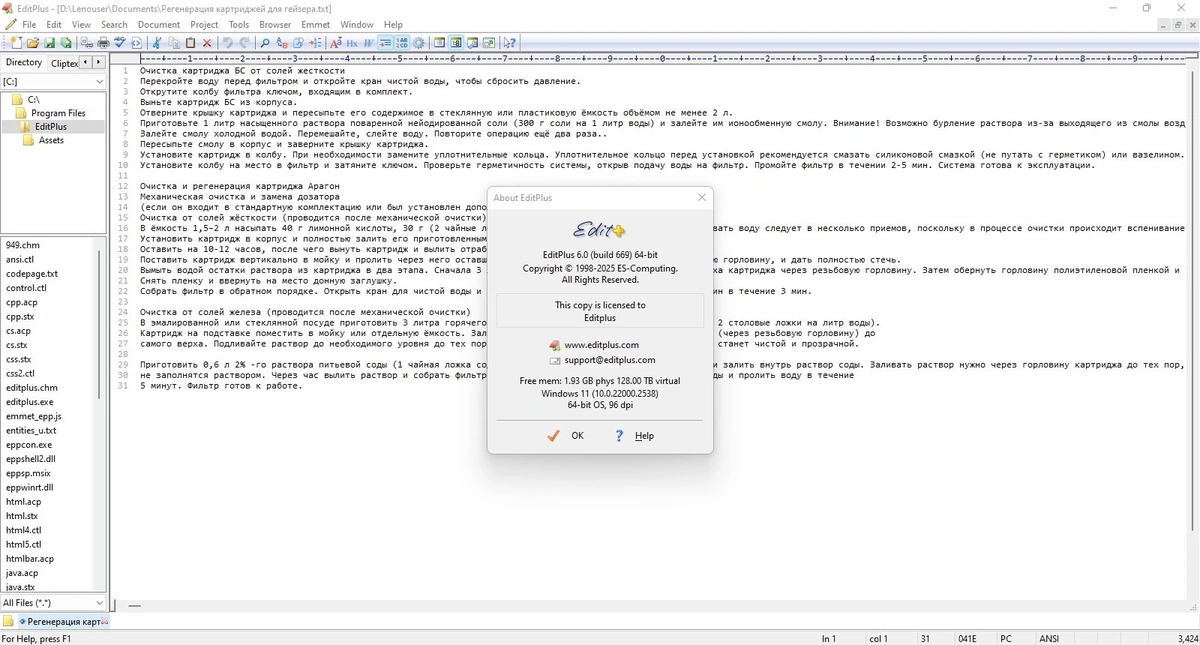The image size is (1200, 645).
Task: Run the spell check toolbar icon
Action: point(119,43)
